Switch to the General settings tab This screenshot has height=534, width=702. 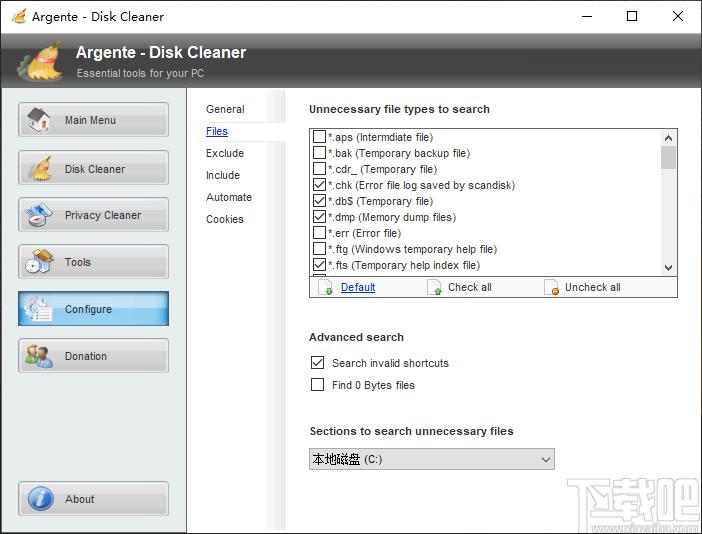point(225,109)
